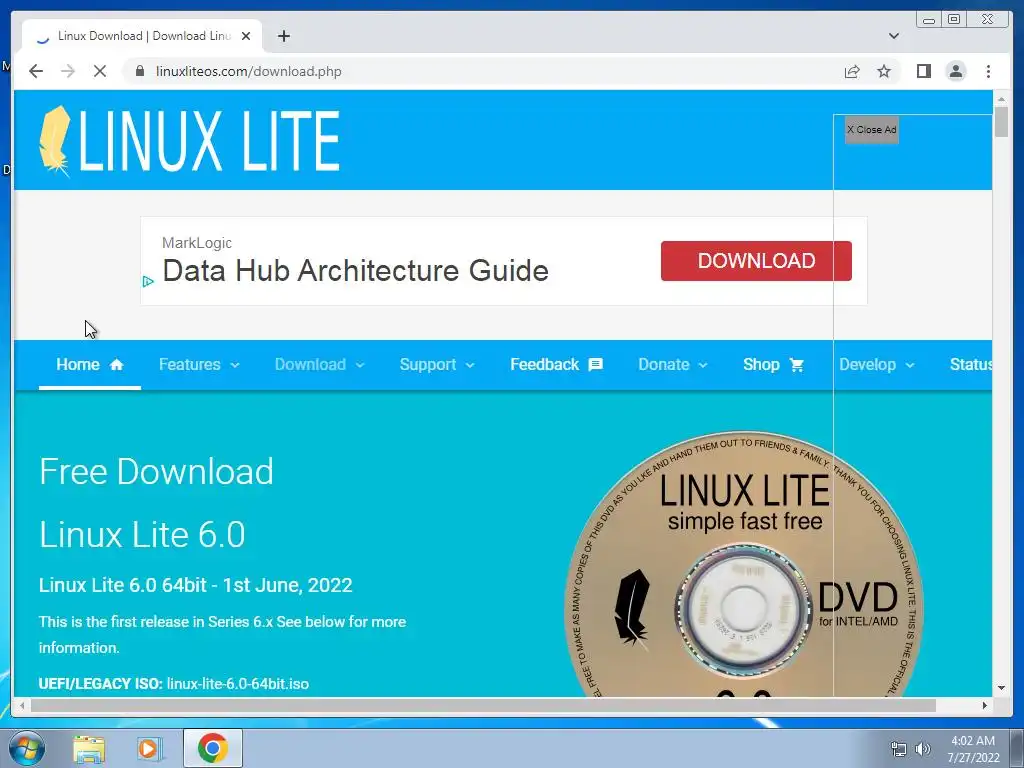Open the Home menu item

(x=89, y=364)
